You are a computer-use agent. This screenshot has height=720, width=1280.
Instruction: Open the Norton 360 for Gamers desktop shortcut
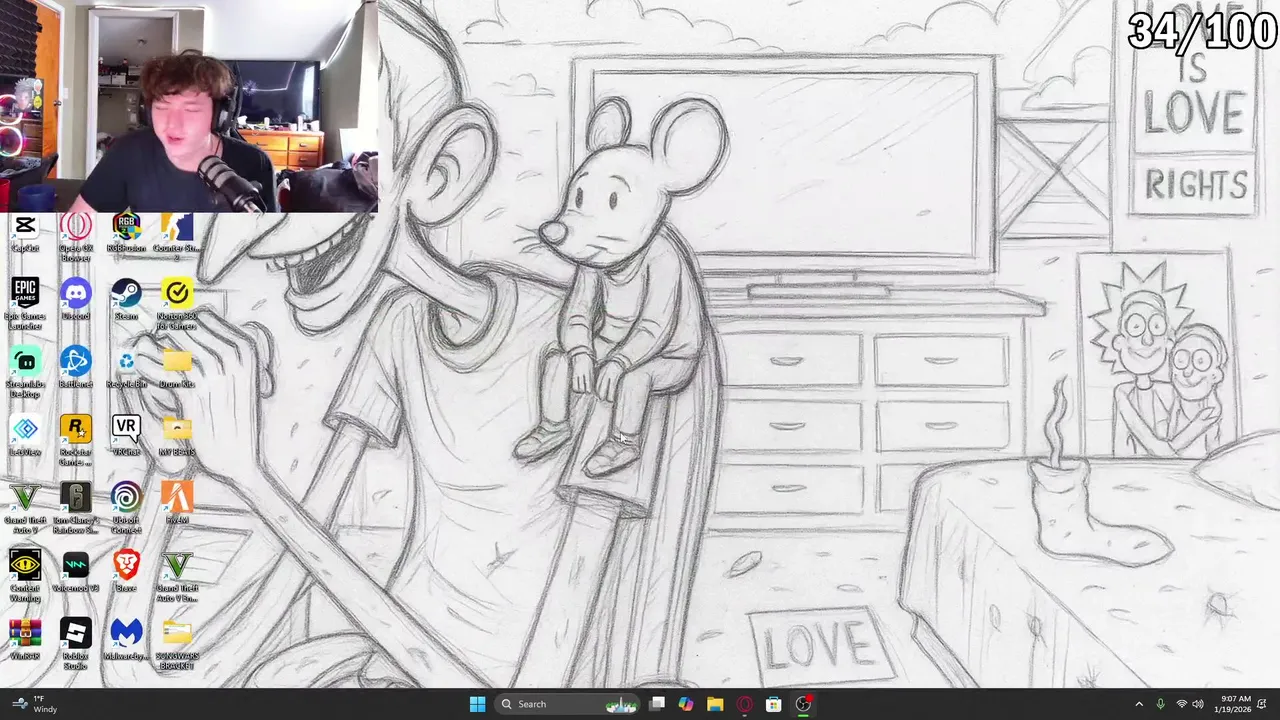[x=177, y=304]
